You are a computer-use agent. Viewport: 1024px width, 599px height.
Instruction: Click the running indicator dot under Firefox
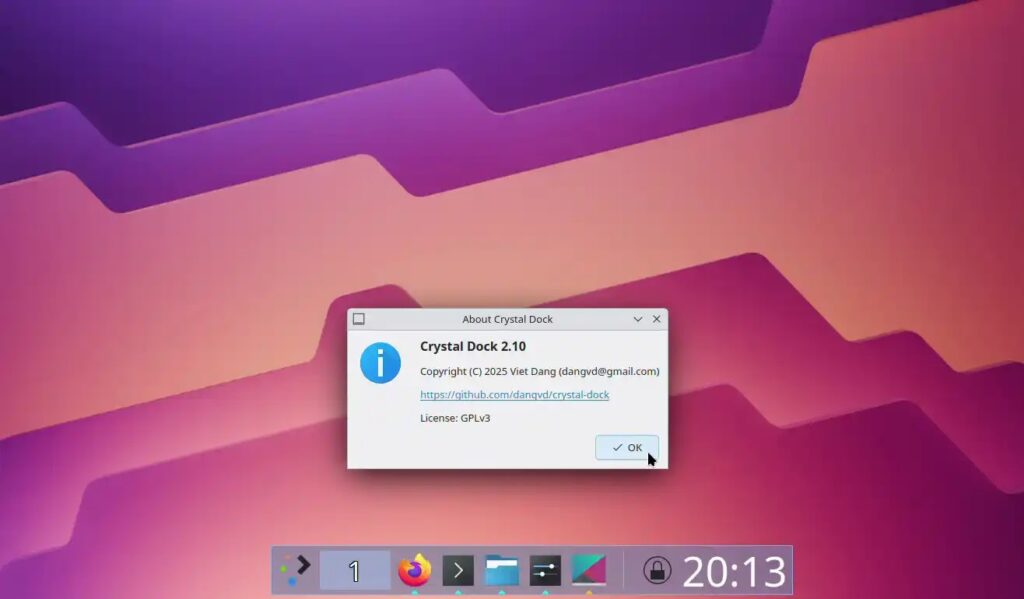(414, 592)
